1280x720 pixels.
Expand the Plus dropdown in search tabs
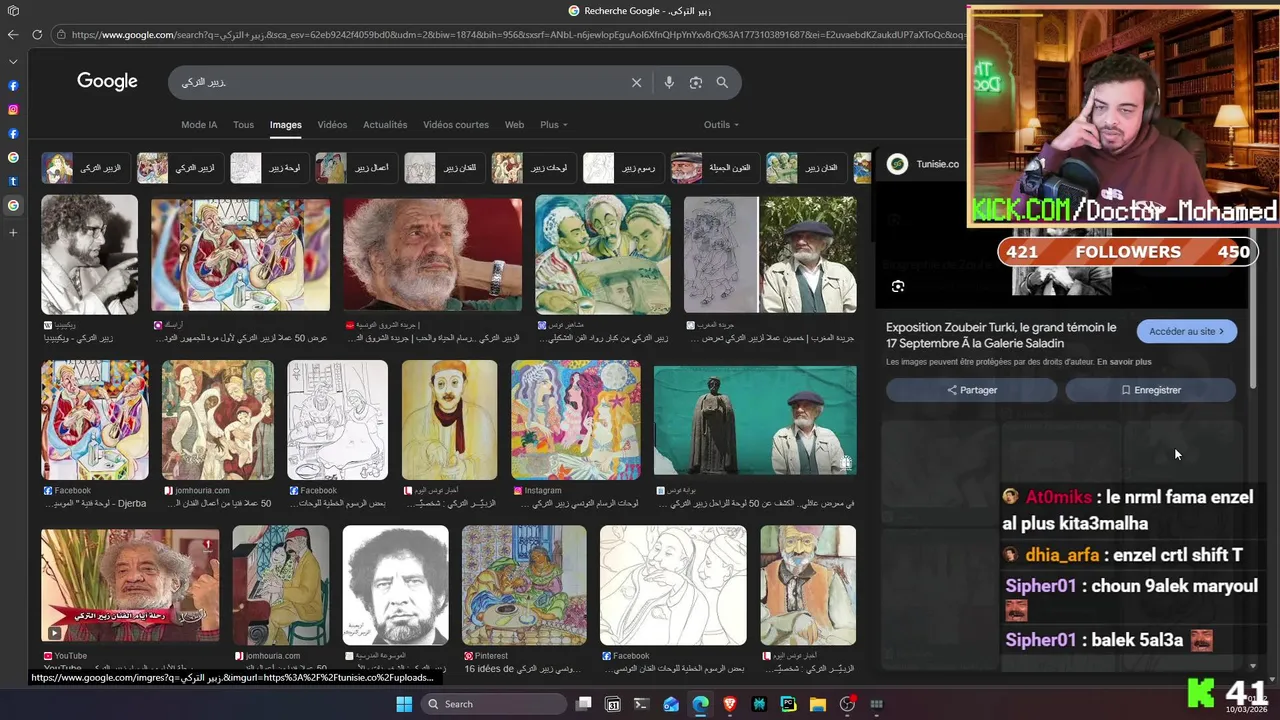(554, 125)
